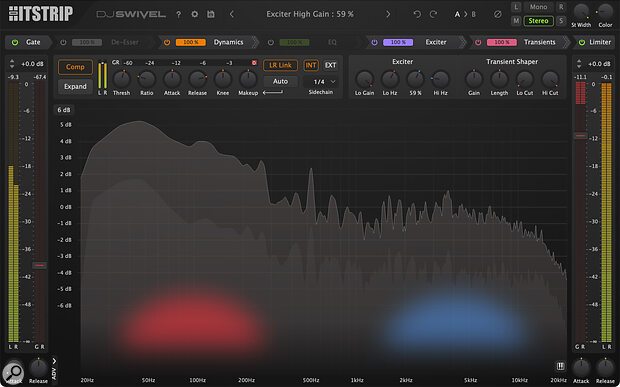Click the Exciter Lo Hz knob
620x387 pixels.
click(390, 79)
